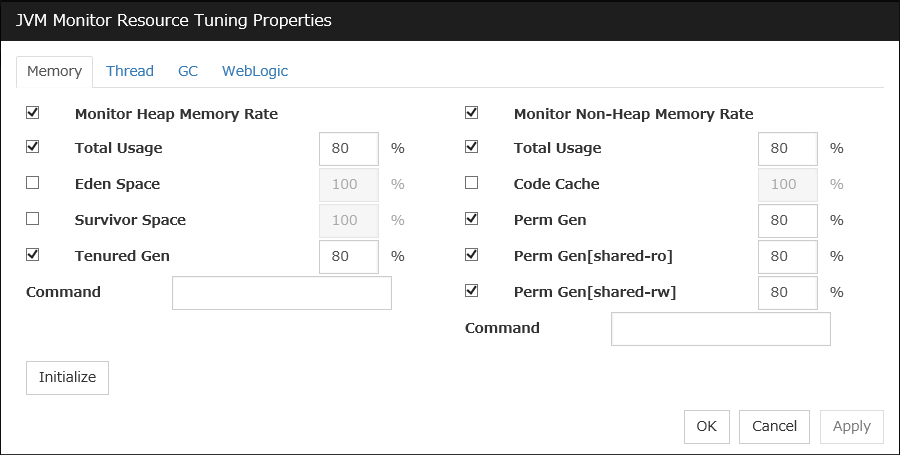Check the Code Cache checkbox

(472, 183)
